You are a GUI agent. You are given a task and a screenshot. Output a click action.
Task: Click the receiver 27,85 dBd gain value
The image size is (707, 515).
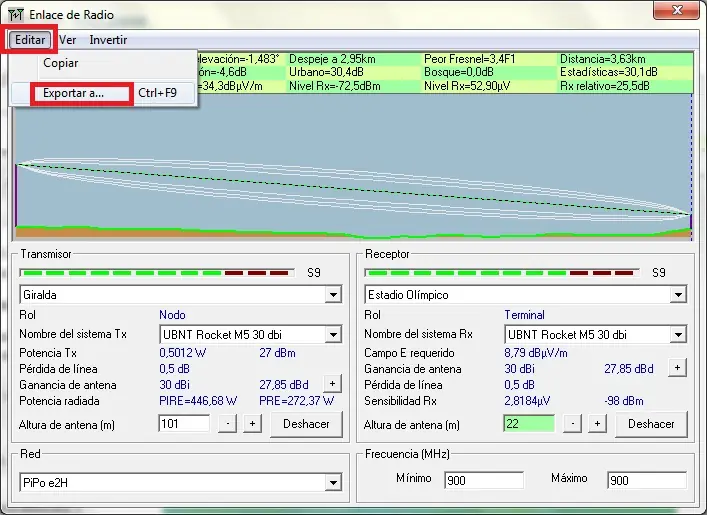click(x=629, y=369)
